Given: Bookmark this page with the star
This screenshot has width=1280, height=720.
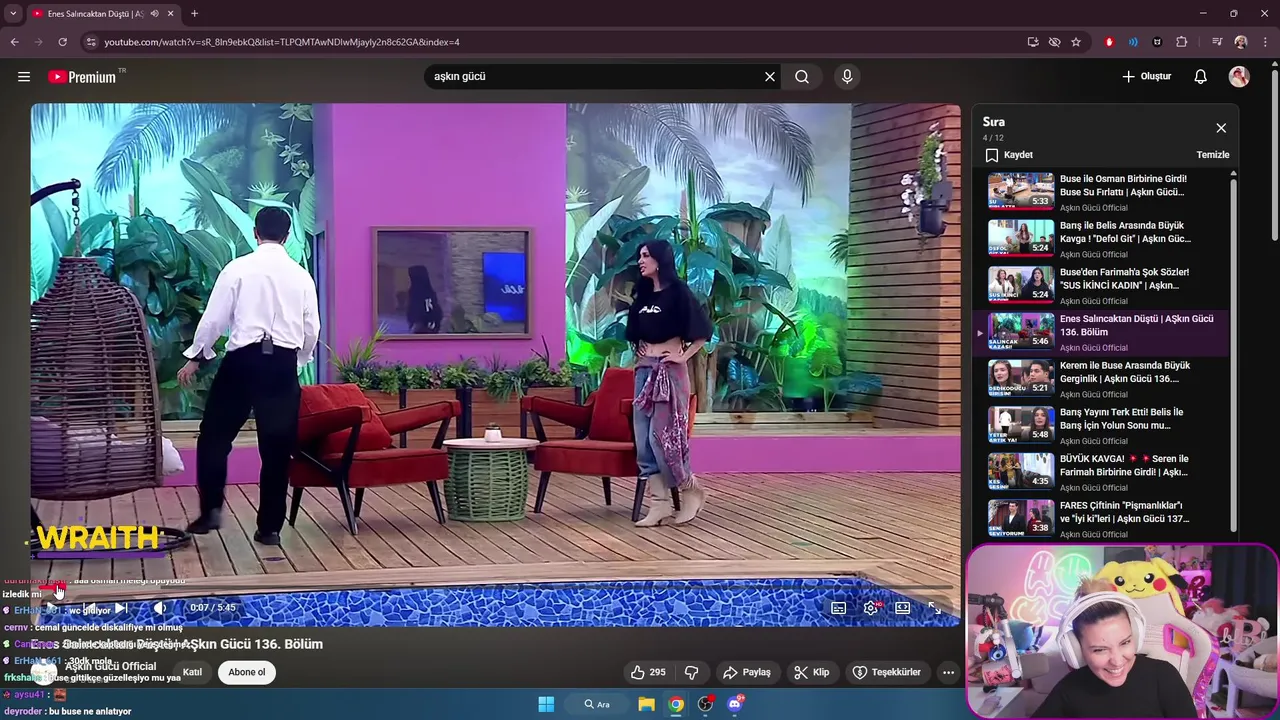Looking at the screenshot, I should (x=1076, y=42).
